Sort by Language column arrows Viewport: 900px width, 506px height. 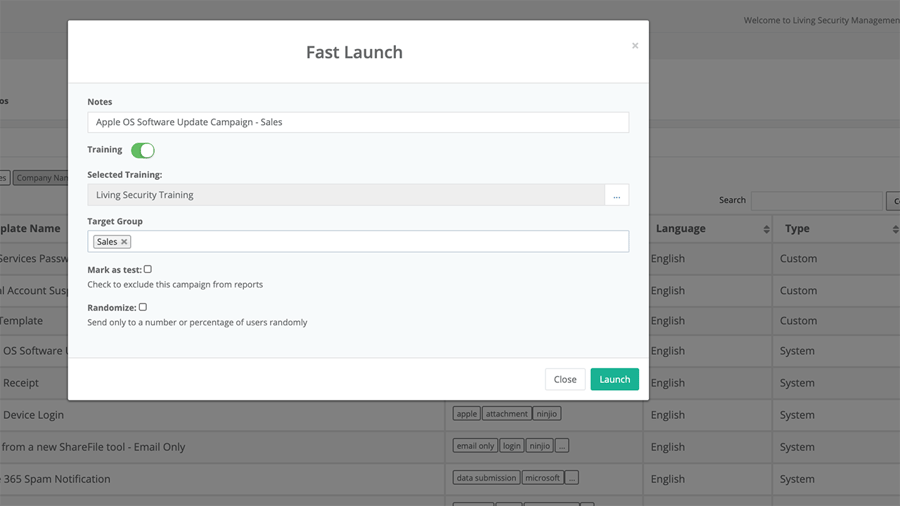[766, 229]
